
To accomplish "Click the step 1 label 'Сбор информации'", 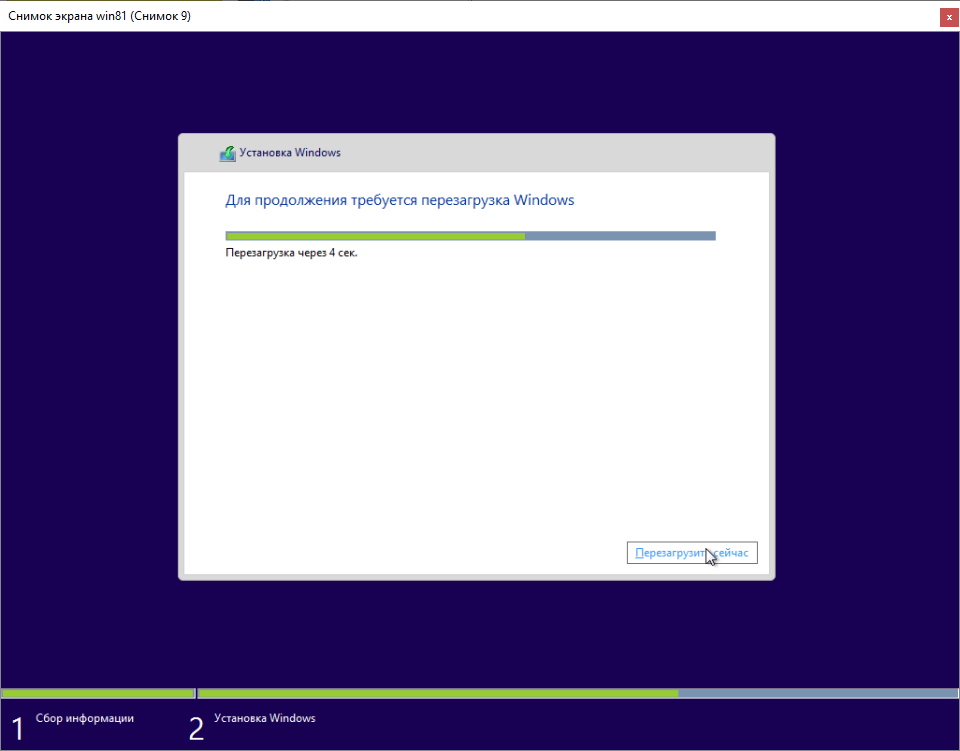I will click(84, 718).
